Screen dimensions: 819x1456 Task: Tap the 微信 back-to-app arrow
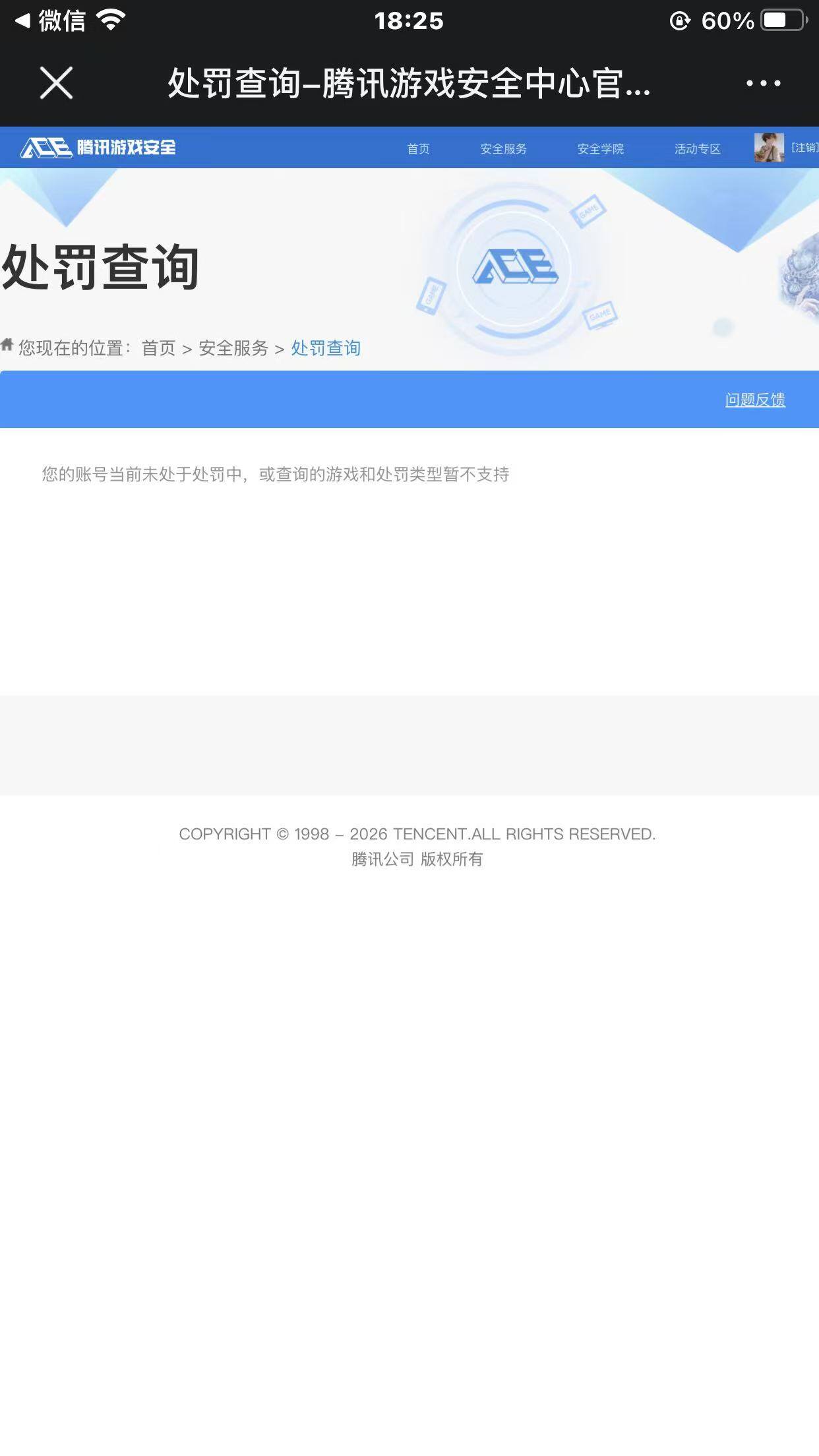point(51,21)
